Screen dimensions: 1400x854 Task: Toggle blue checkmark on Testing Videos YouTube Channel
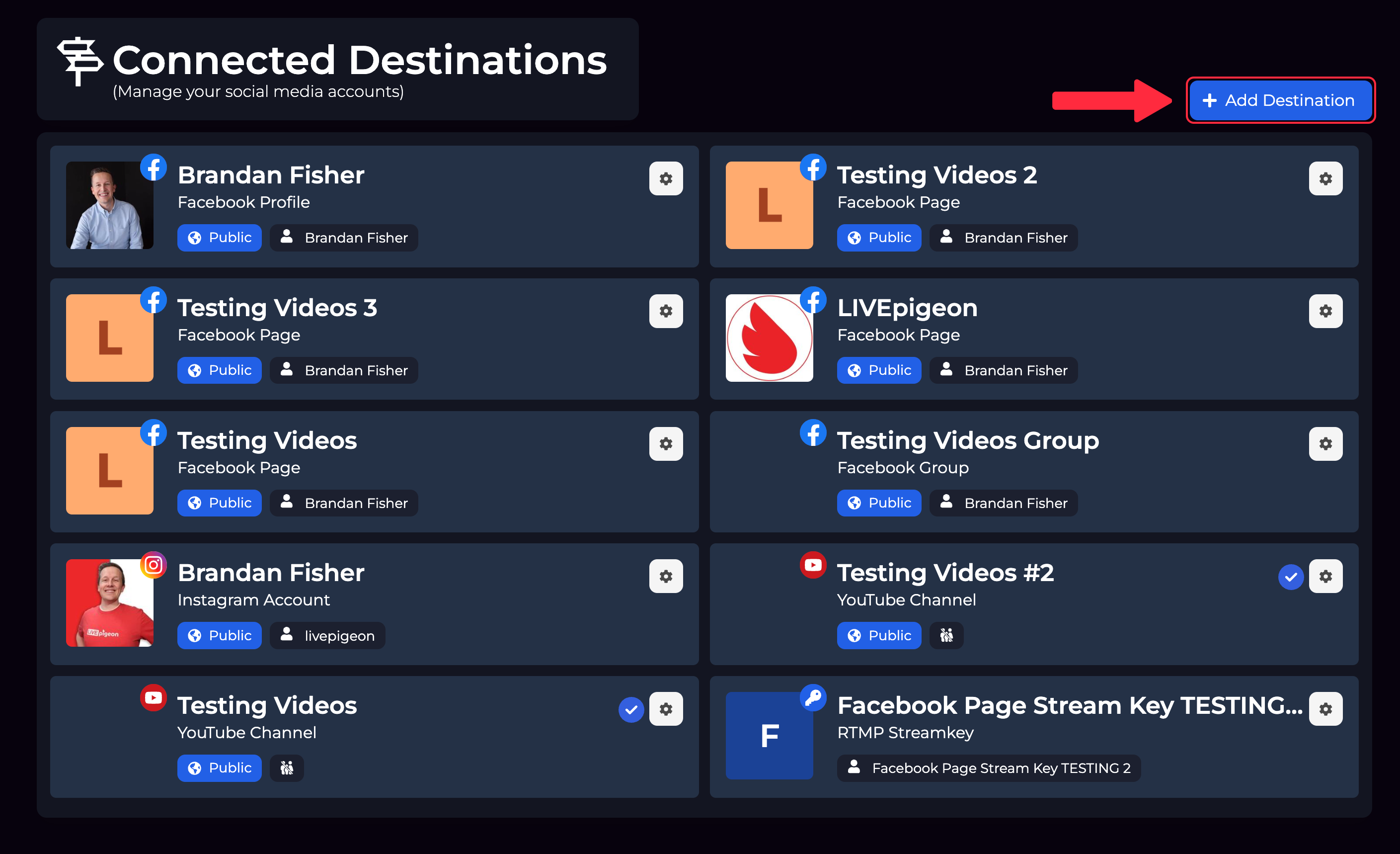[630, 709]
